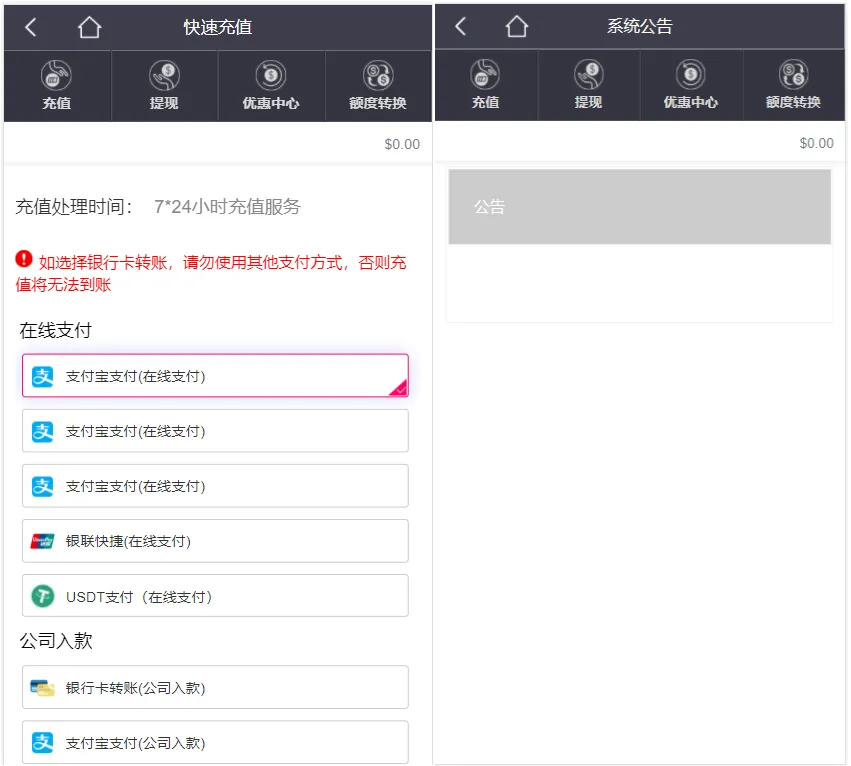The image size is (851, 766).
Task: Choose USDT支付 as payment method
Action: (215, 595)
